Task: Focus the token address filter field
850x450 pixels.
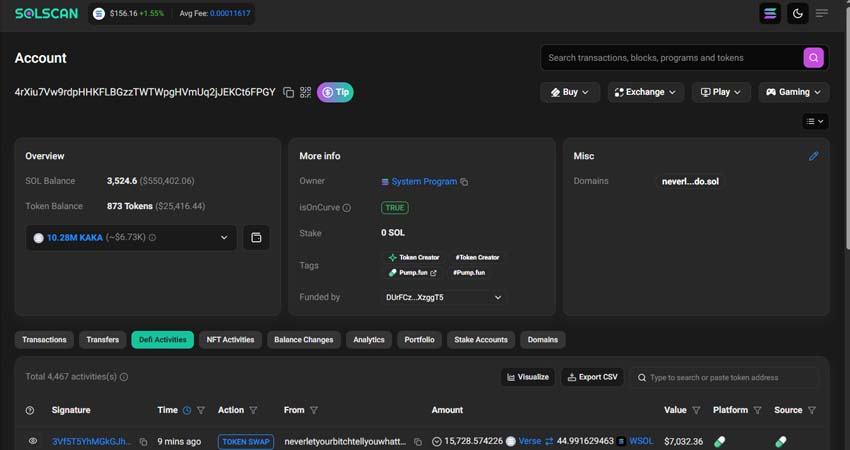Action: [730, 377]
